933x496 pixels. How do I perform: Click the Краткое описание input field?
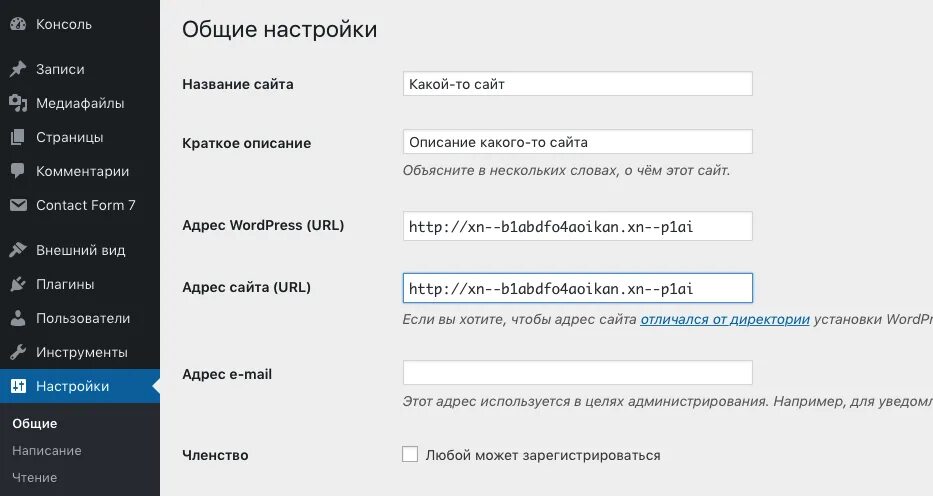click(577, 142)
